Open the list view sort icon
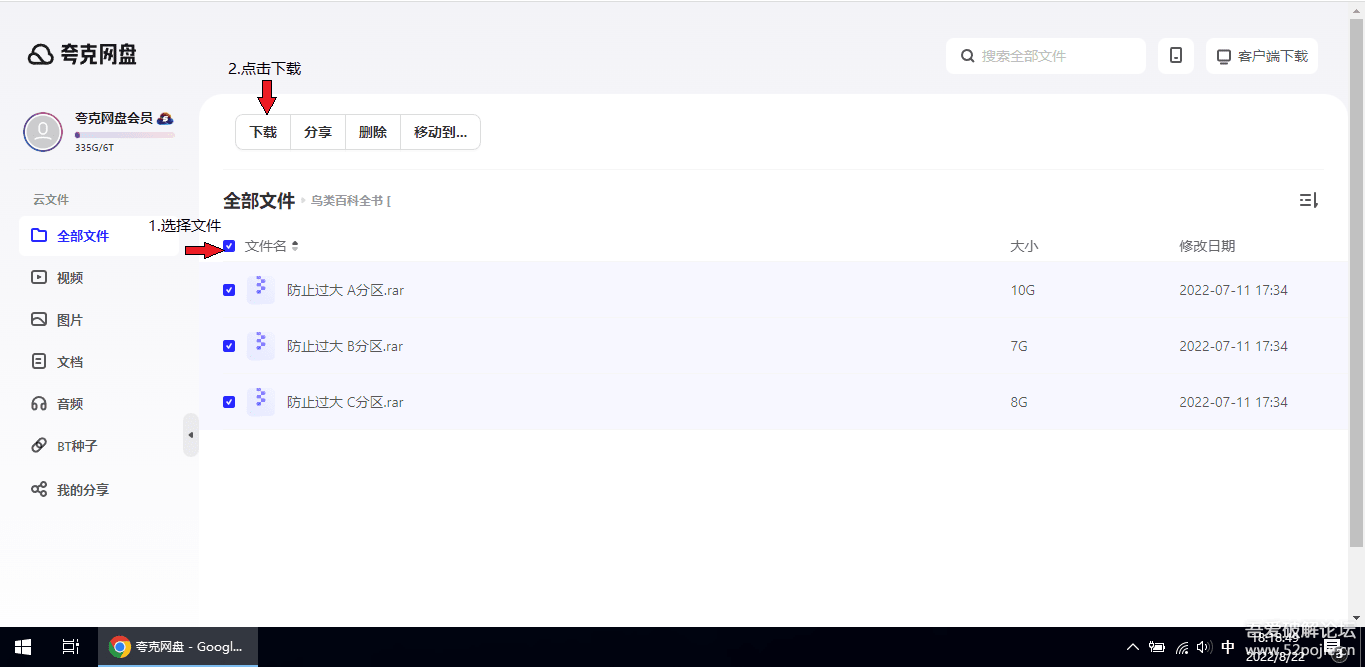 tap(1308, 200)
